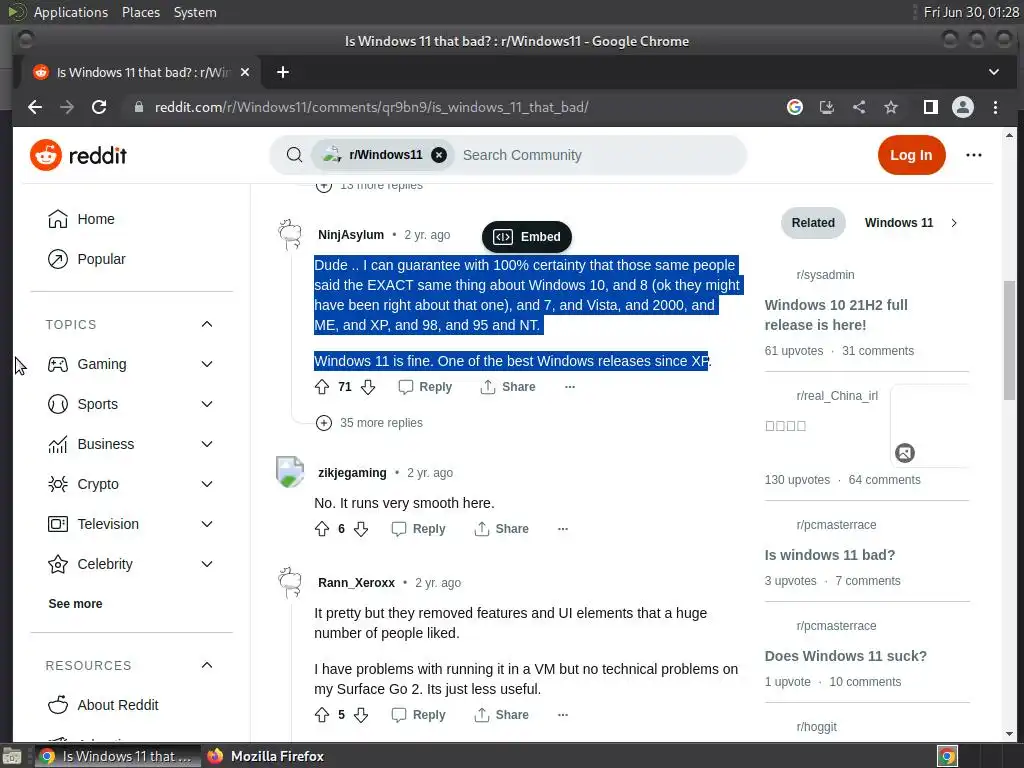Open the About Reddit link
Screen dimensions: 1024x768
point(118,705)
